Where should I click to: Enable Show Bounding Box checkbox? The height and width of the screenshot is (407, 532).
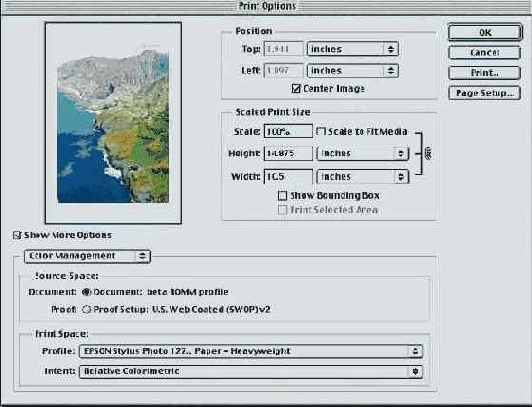pos(282,196)
